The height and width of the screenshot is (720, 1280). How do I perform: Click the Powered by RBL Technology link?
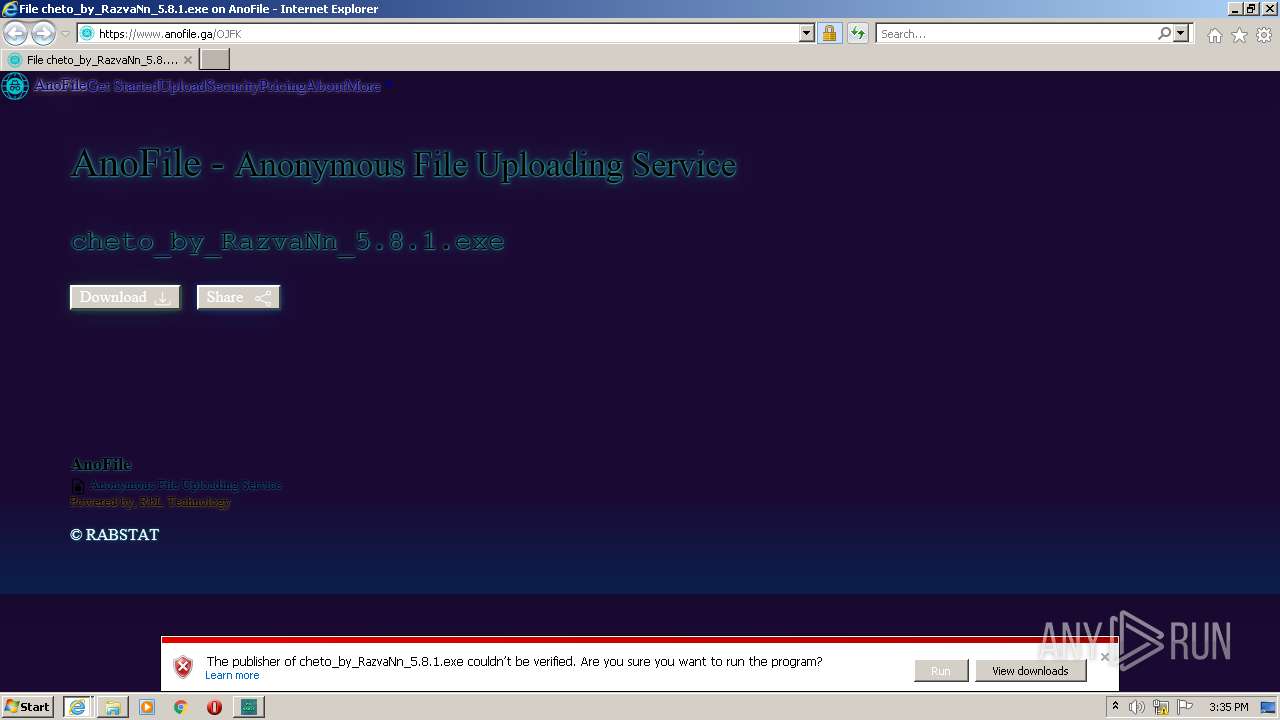coord(150,502)
